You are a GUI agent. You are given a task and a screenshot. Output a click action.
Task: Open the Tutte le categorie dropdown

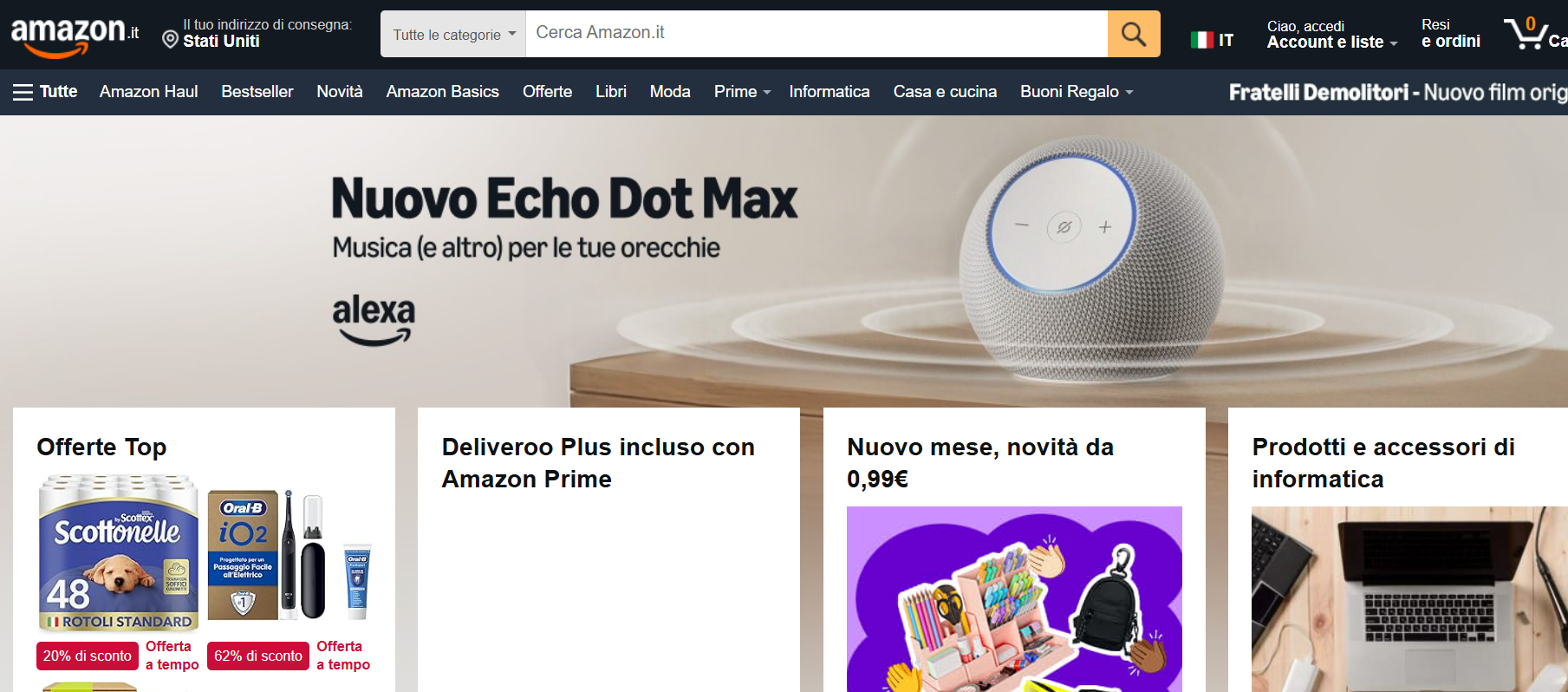pyautogui.click(x=453, y=34)
